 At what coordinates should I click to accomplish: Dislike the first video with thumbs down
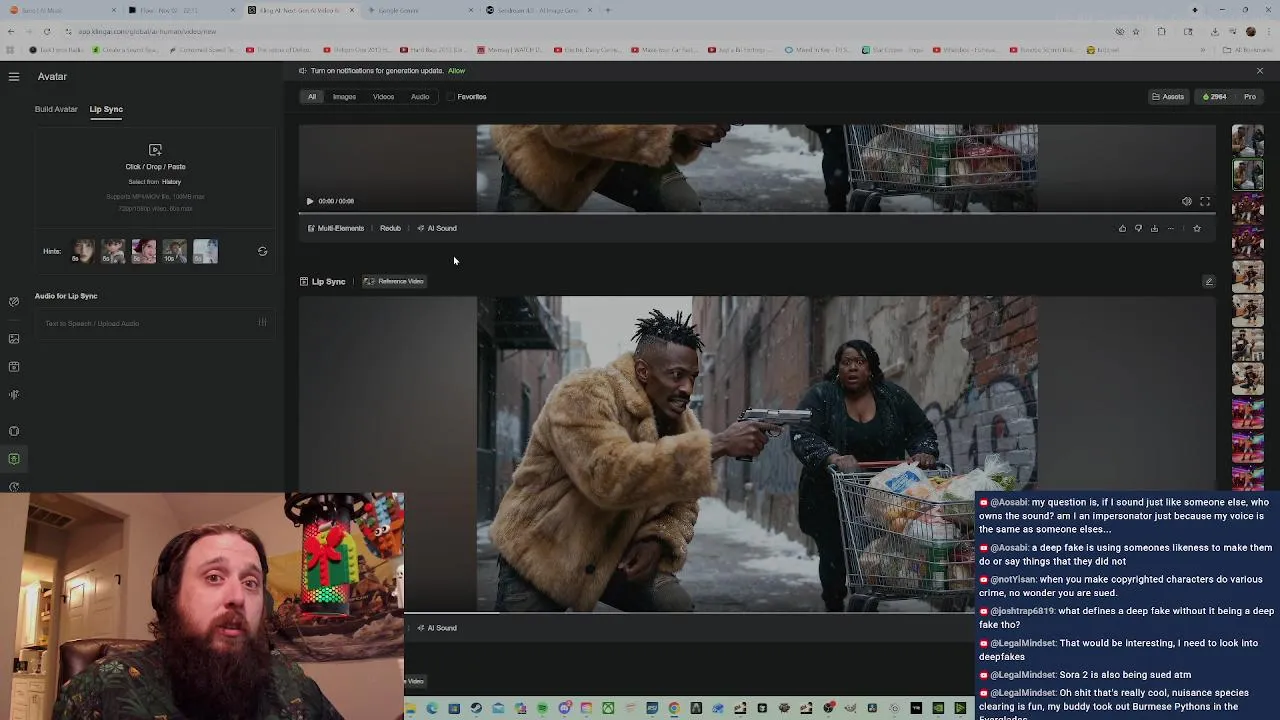click(1138, 229)
